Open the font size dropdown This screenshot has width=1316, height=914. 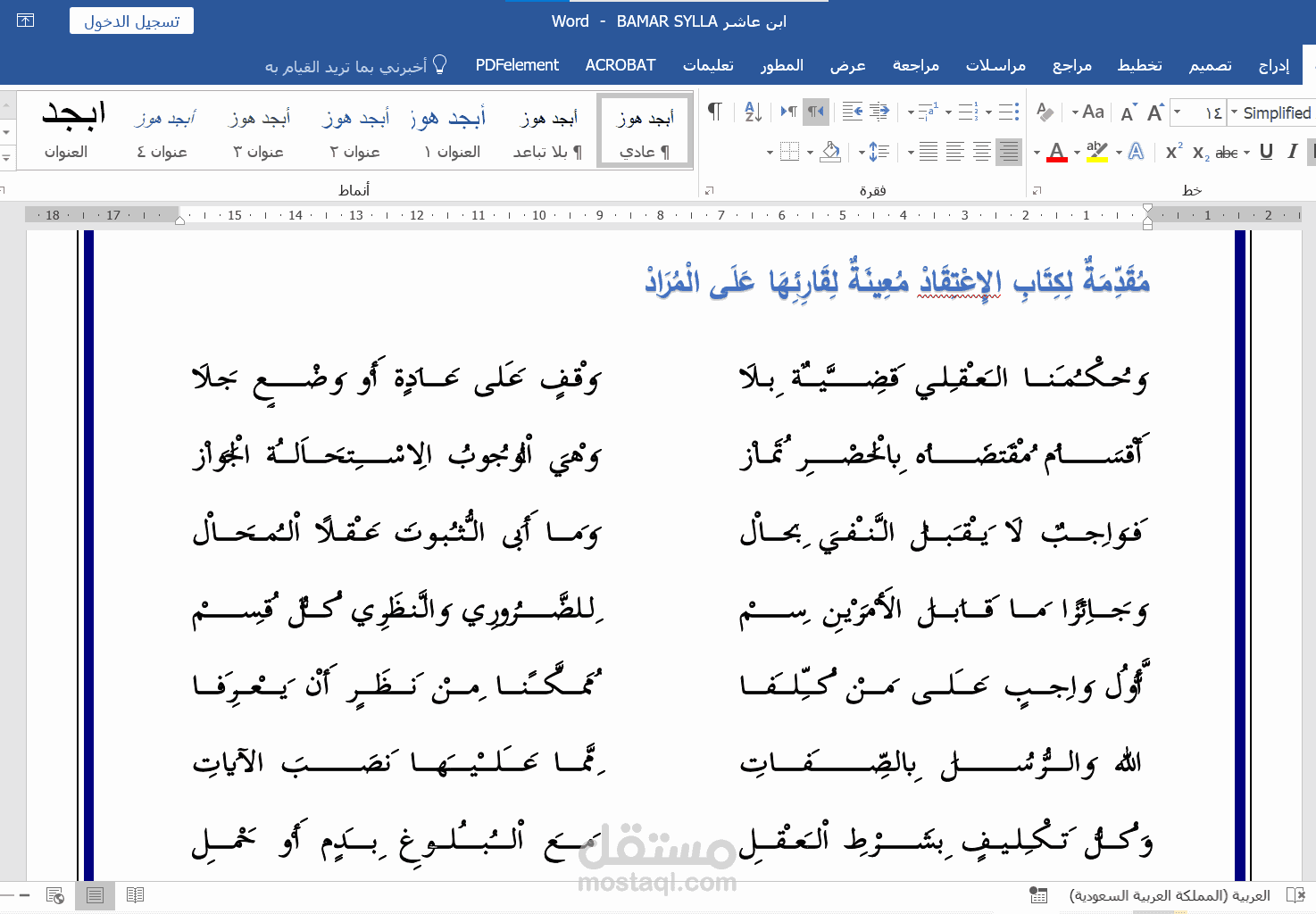[x=1177, y=112]
